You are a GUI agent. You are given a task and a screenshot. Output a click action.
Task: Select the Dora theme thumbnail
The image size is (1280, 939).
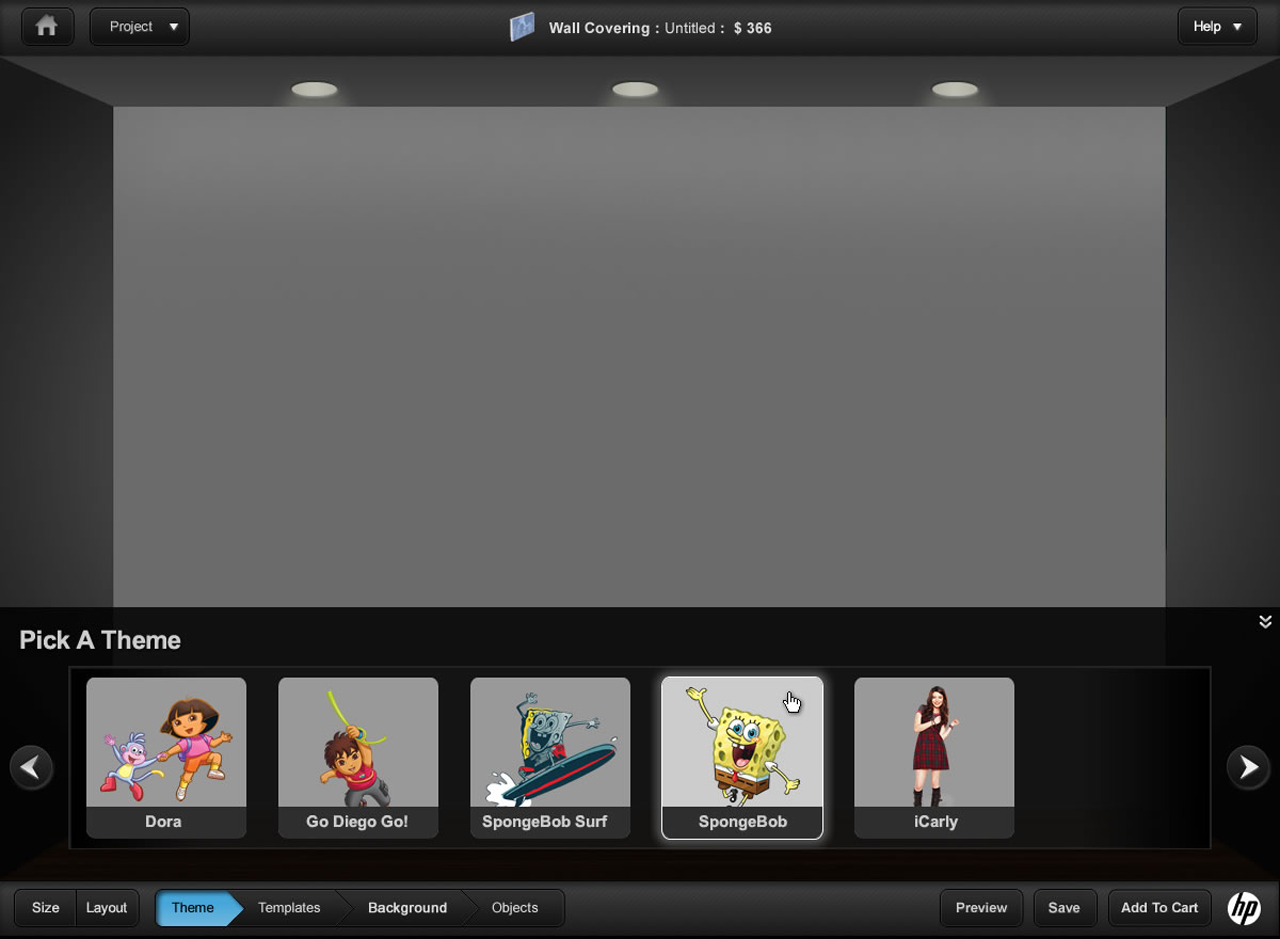[x=166, y=758]
